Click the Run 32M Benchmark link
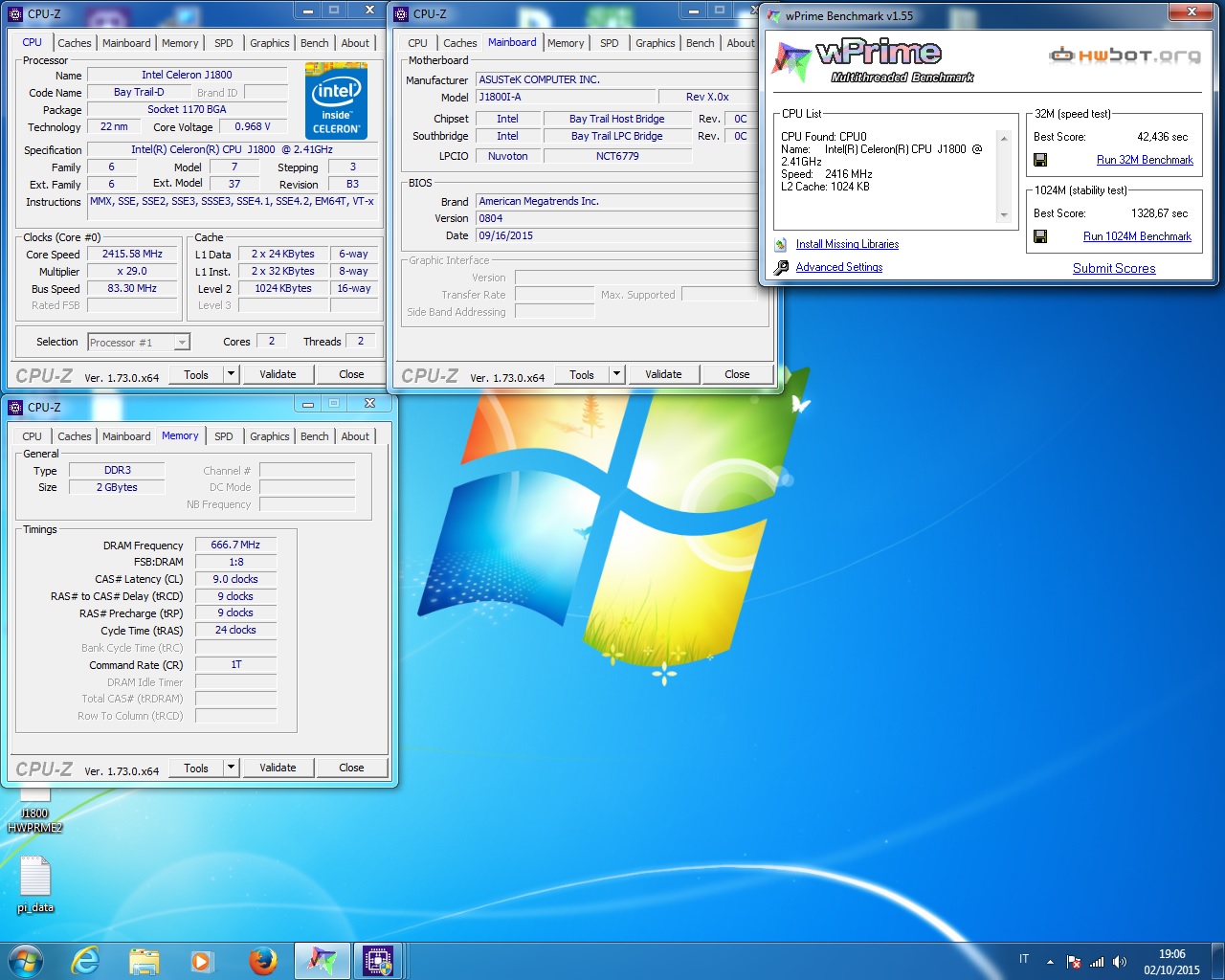The height and width of the screenshot is (980, 1225). pos(1145,160)
